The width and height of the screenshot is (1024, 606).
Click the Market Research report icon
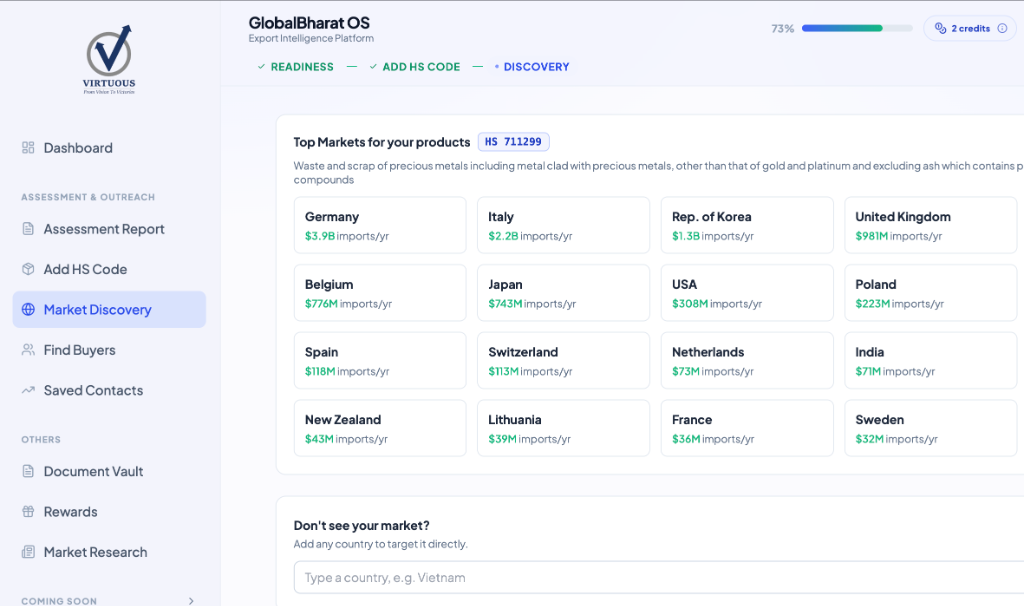coord(28,552)
